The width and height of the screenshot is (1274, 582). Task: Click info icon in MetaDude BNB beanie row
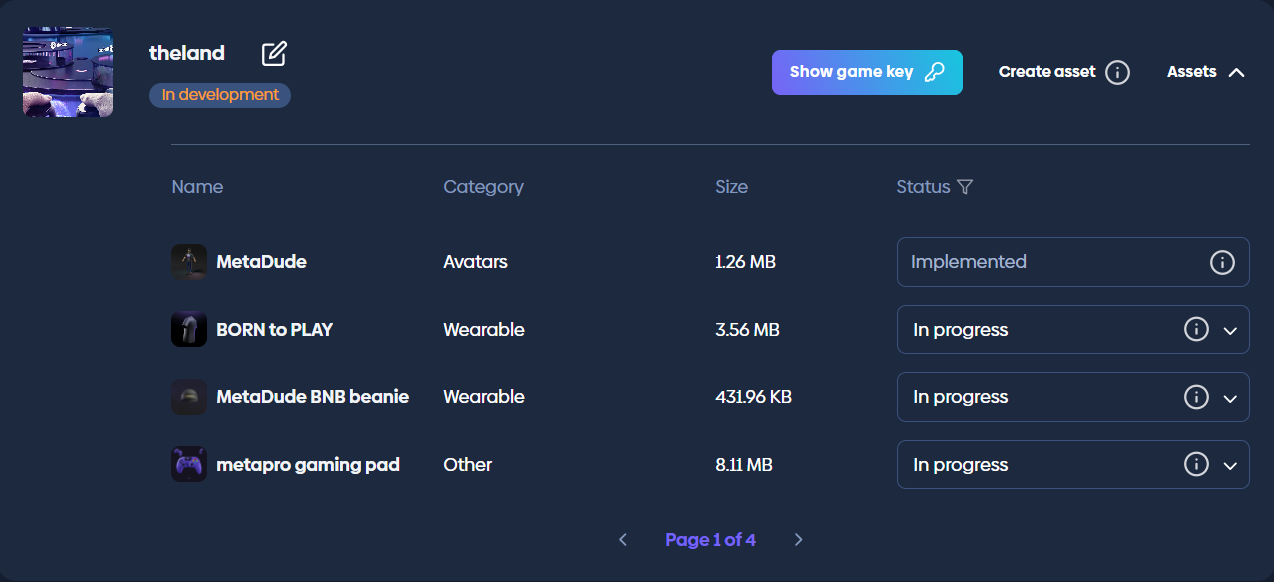[x=1196, y=397]
